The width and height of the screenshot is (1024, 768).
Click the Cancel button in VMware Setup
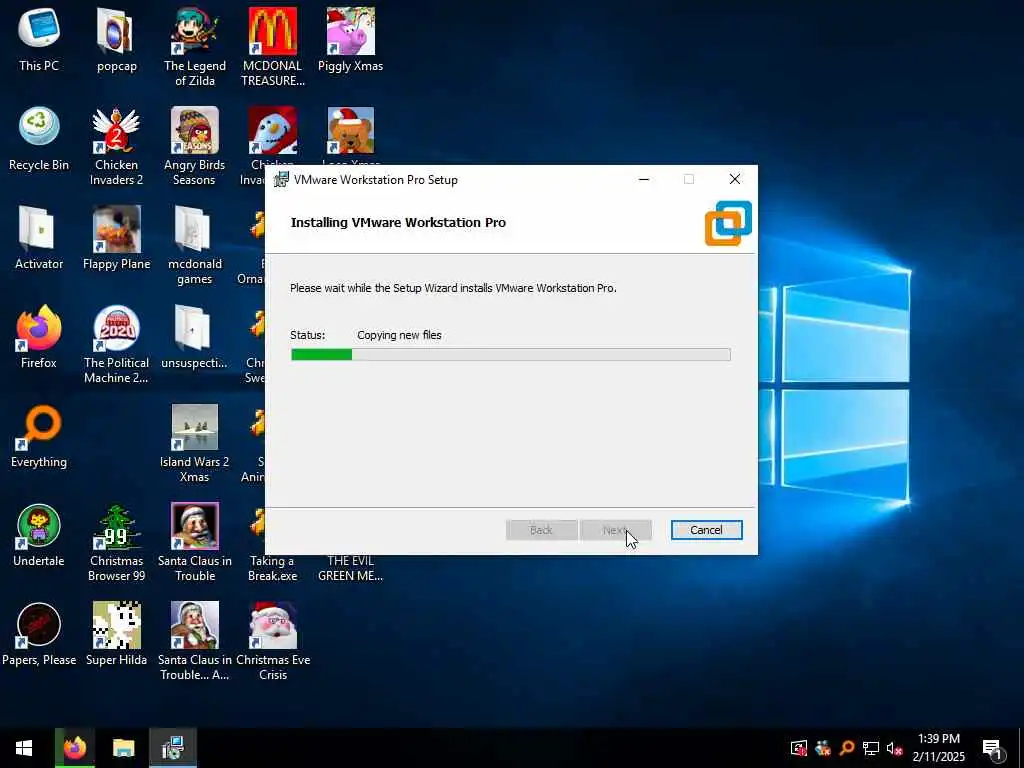click(706, 530)
